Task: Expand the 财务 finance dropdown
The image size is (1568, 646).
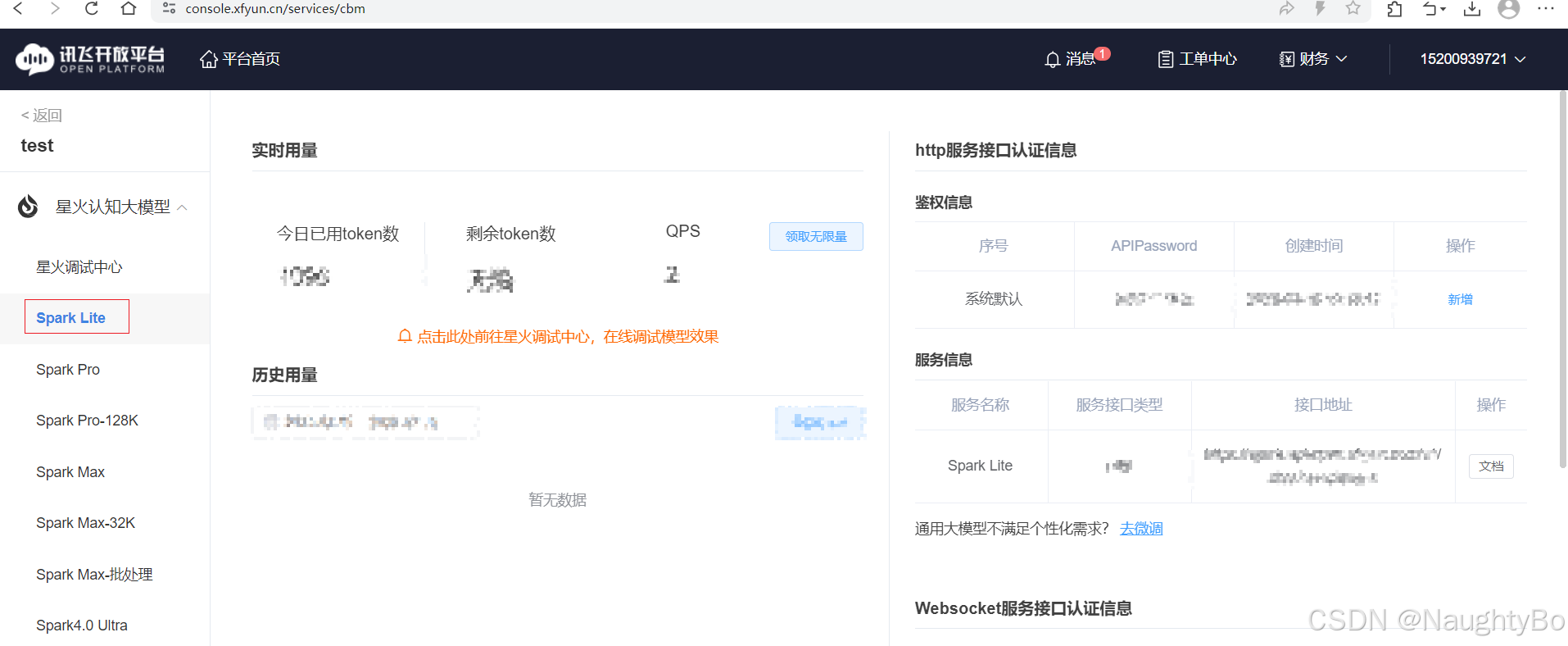Action: 1313,59
